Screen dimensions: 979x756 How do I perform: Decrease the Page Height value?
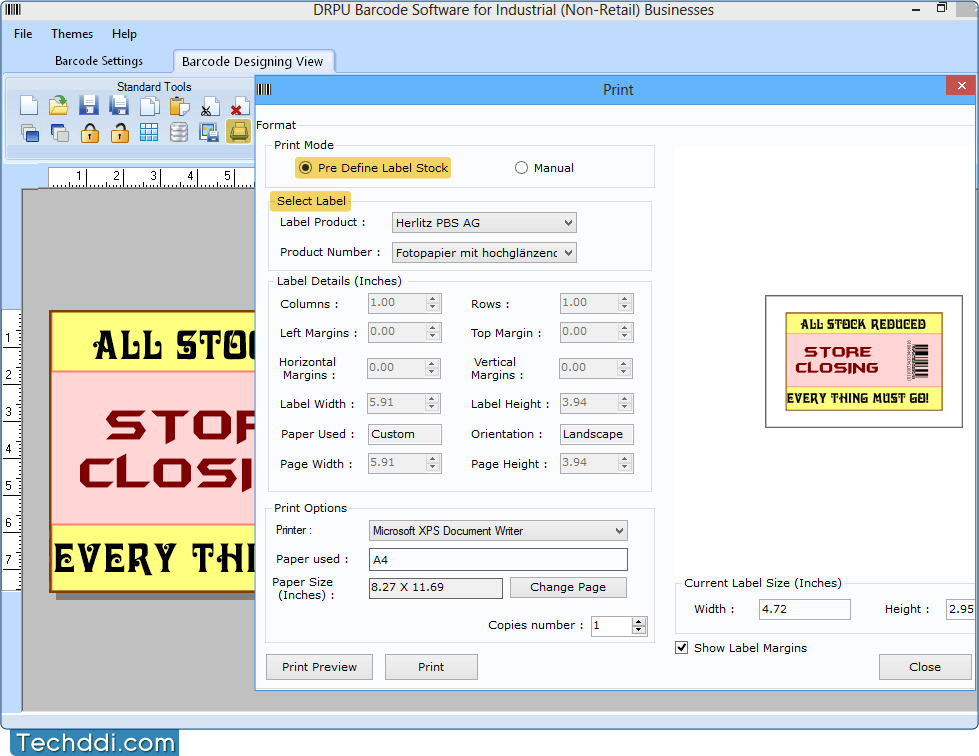pos(624,468)
